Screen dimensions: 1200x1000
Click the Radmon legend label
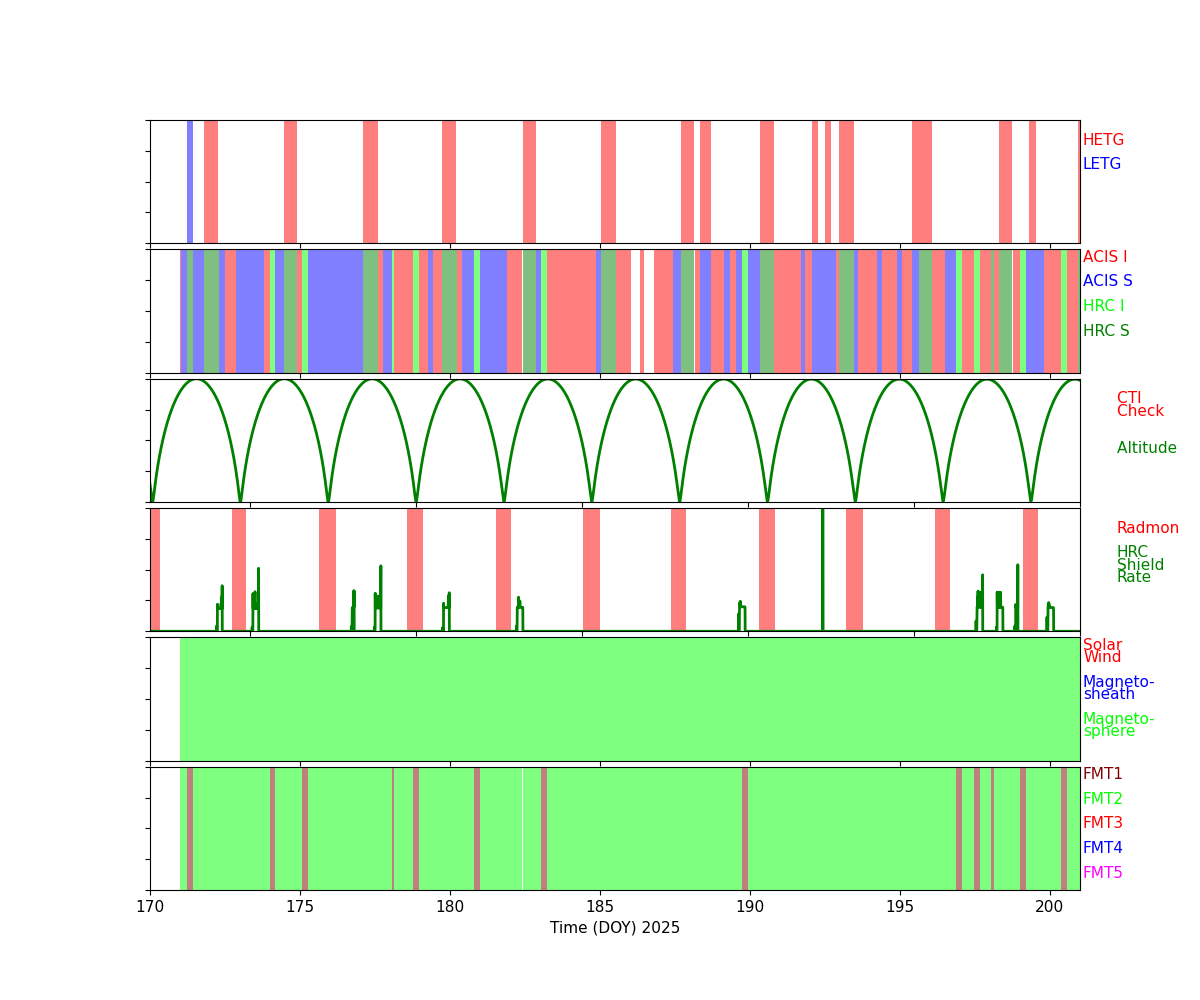1148,528
